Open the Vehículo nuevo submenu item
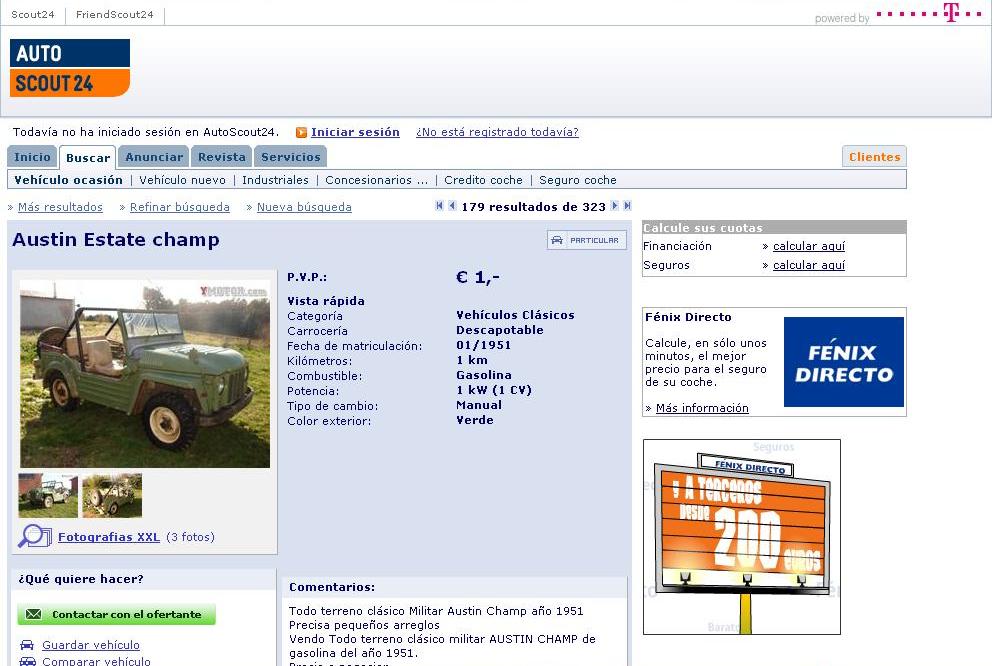The width and height of the screenshot is (992, 666). click(182, 180)
